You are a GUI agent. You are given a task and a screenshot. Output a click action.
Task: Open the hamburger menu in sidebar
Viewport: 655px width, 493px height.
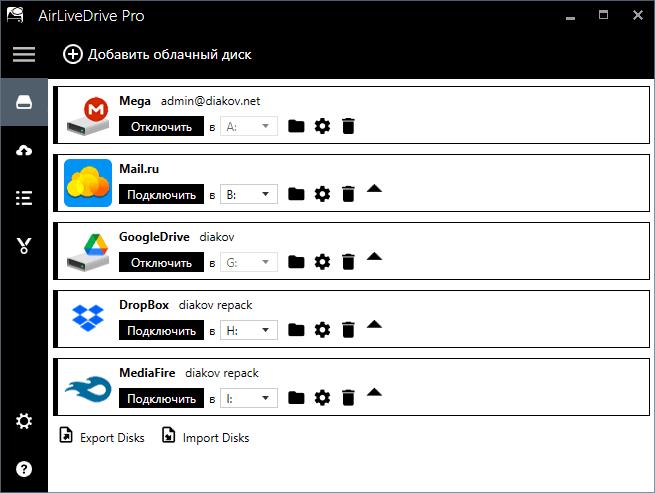pos(23,54)
